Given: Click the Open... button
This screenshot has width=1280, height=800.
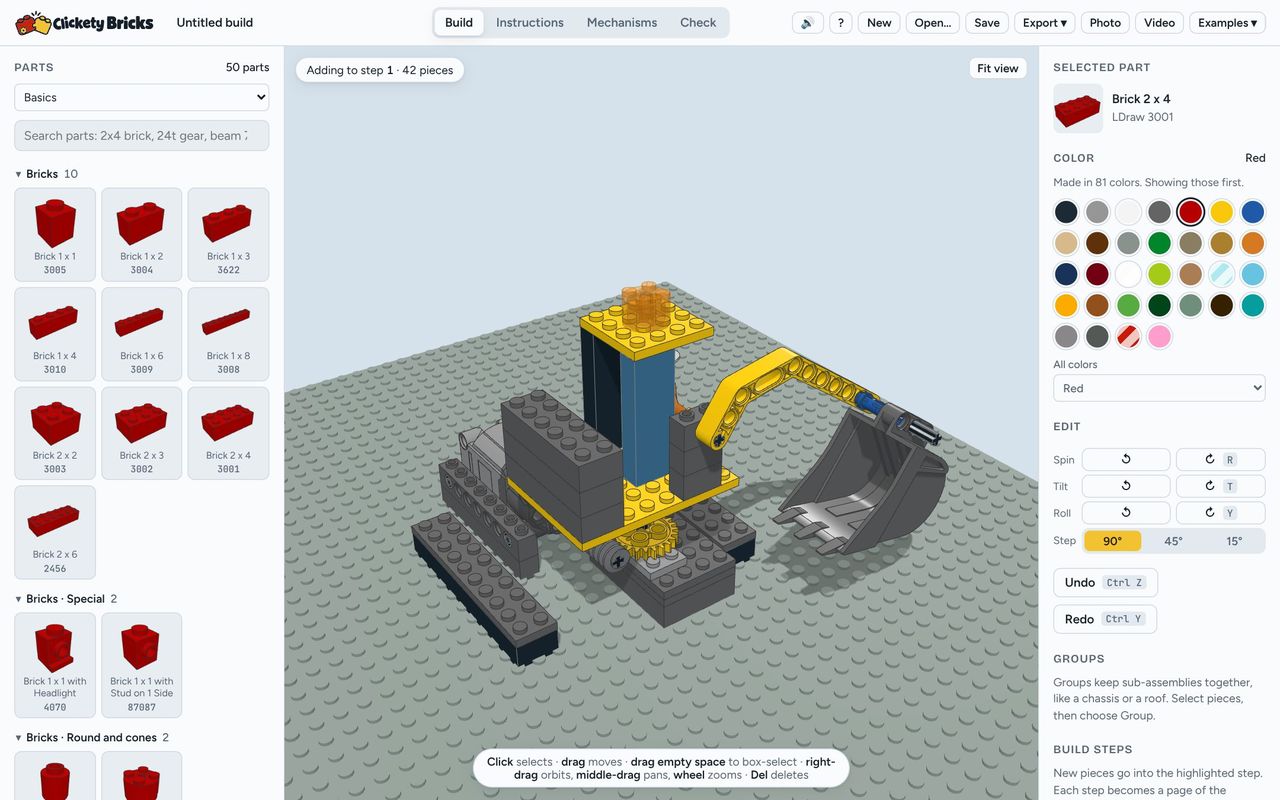Looking at the screenshot, I should pyautogui.click(x=933, y=22).
